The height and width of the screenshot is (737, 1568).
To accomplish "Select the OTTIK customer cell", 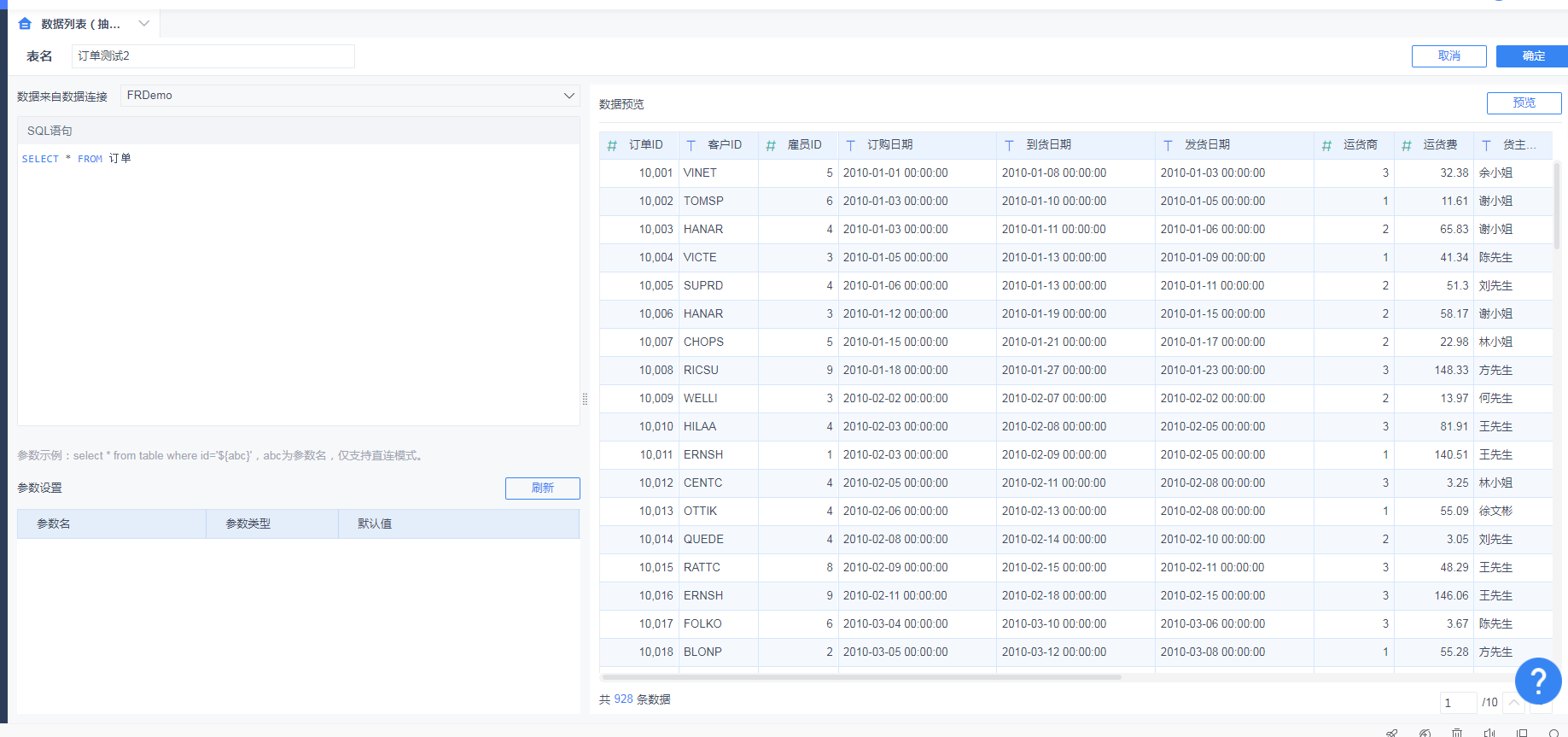I will pyautogui.click(x=718, y=512).
